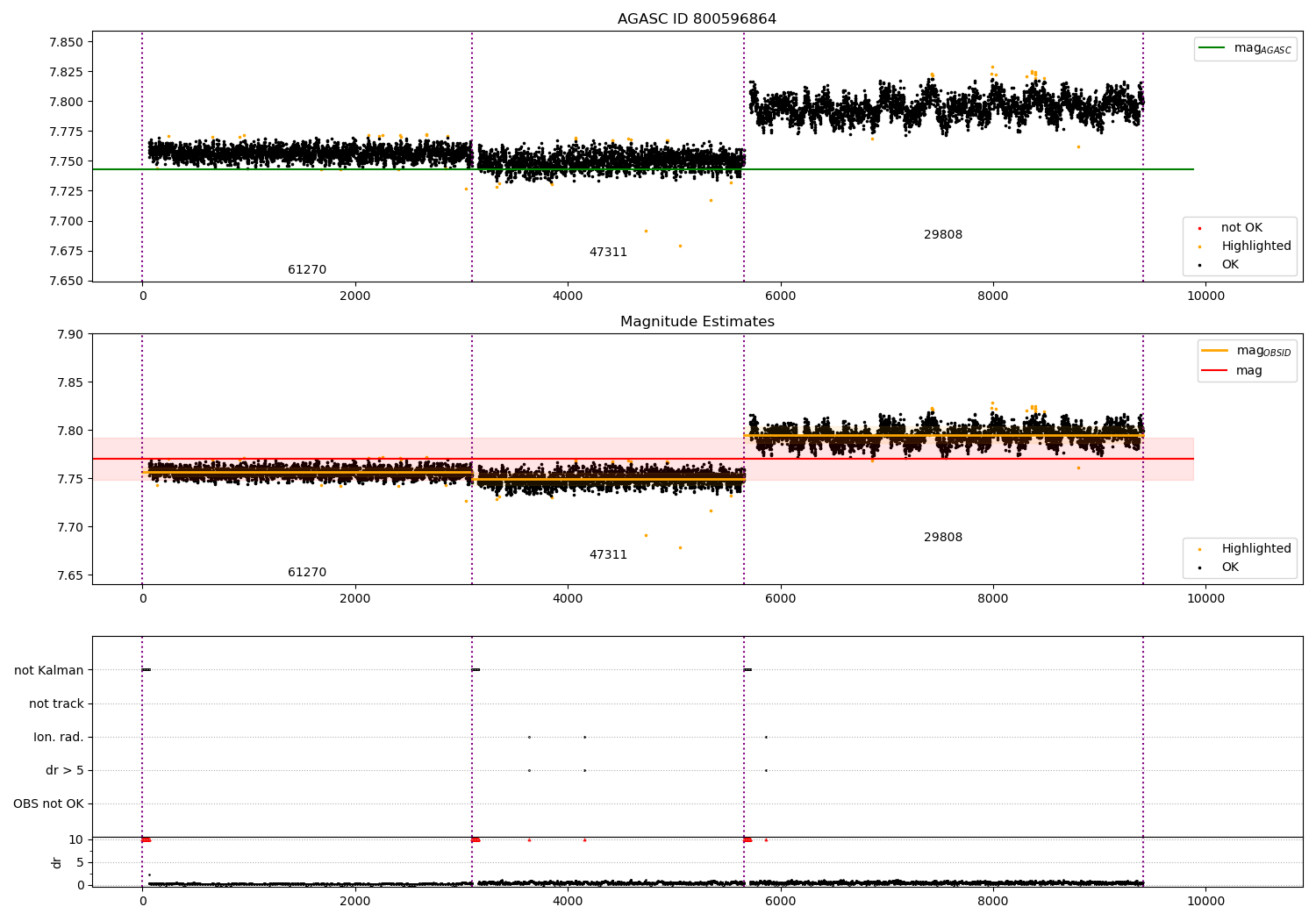Screen dimensions: 1316x921
Task: Click the 'dr > 5' row label
Action: tap(65, 770)
